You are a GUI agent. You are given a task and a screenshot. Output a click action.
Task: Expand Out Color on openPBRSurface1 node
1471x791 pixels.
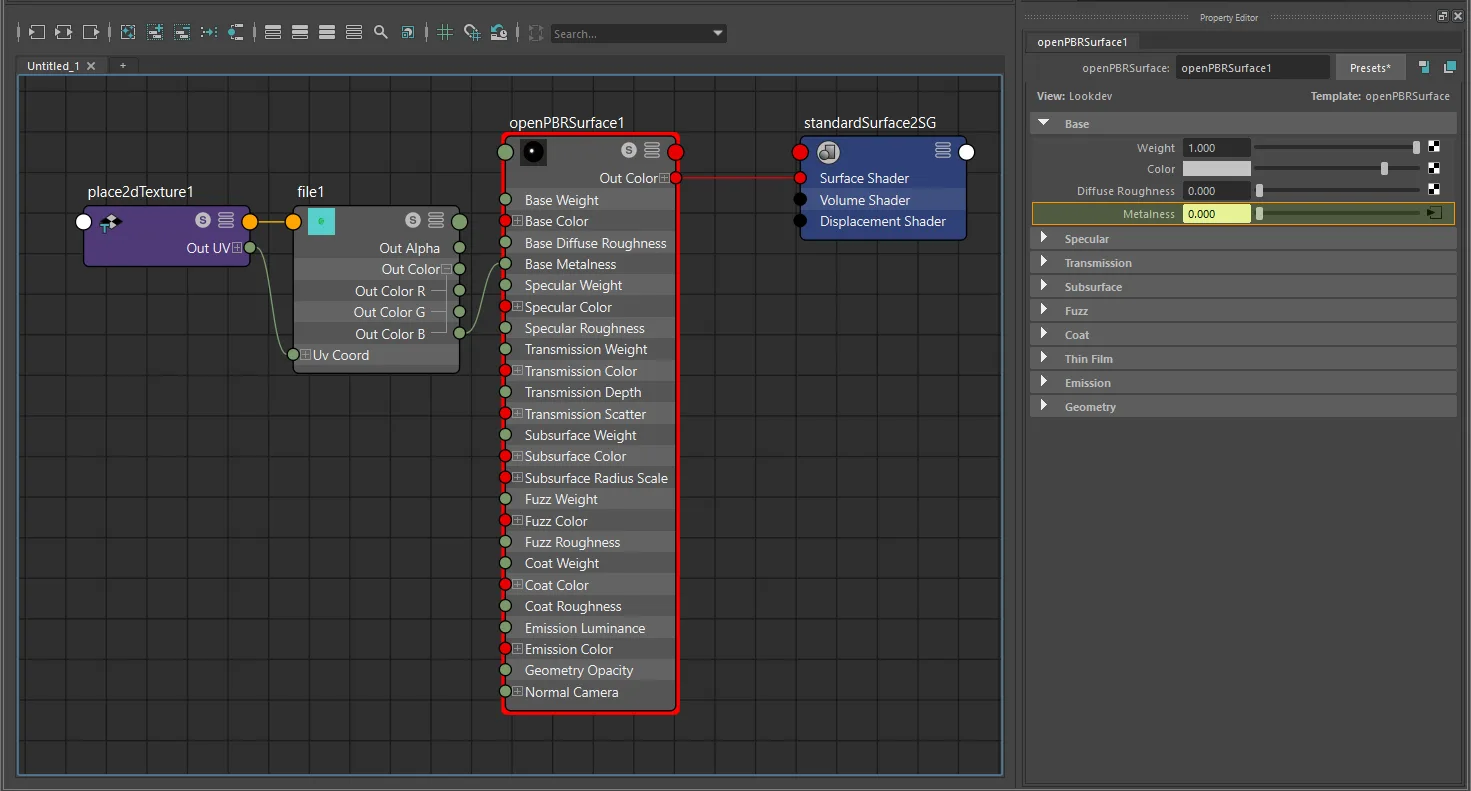(x=664, y=178)
